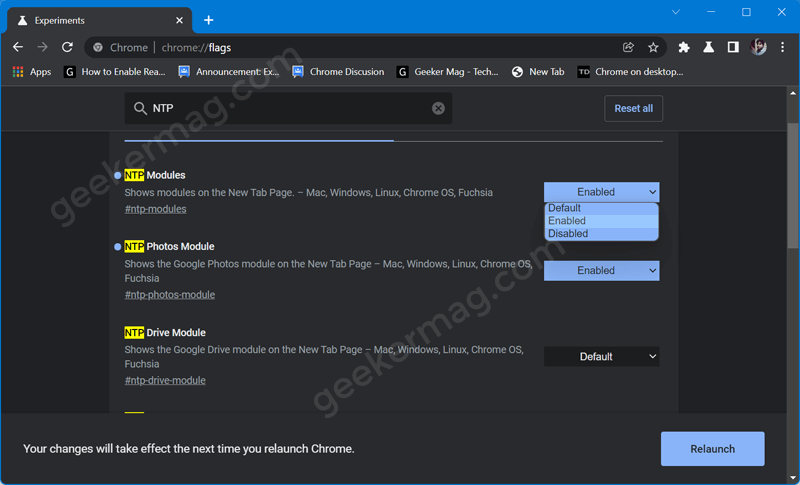Click the page scrollbar up arrow

[792, 93]
